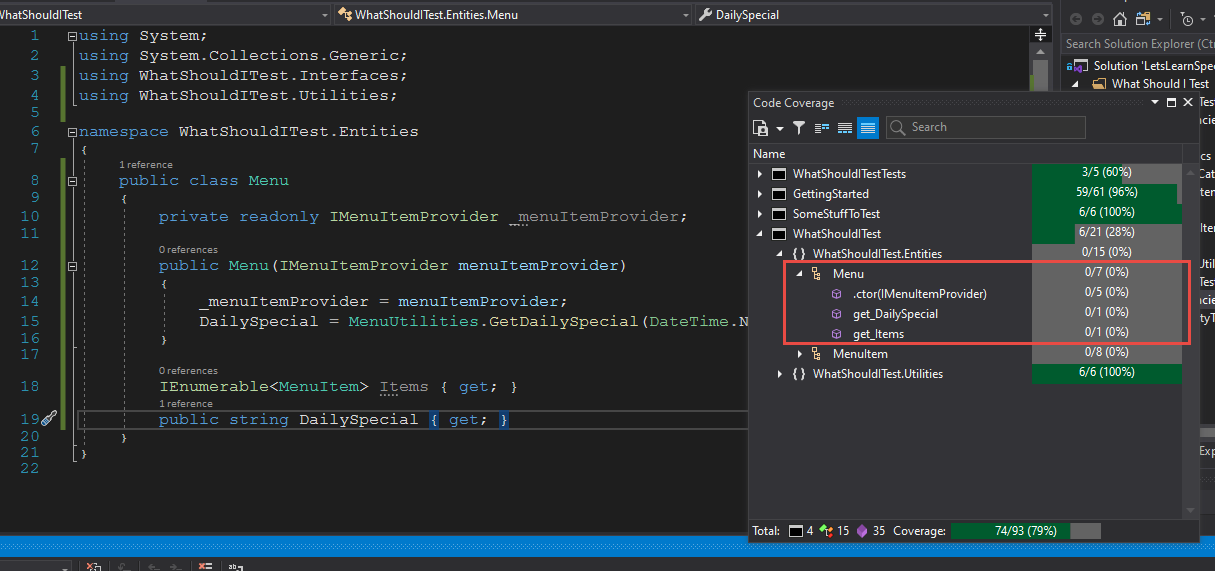
Task: Expand the SomeStuffToTest coverage node
Action: (x=761, y=214)
